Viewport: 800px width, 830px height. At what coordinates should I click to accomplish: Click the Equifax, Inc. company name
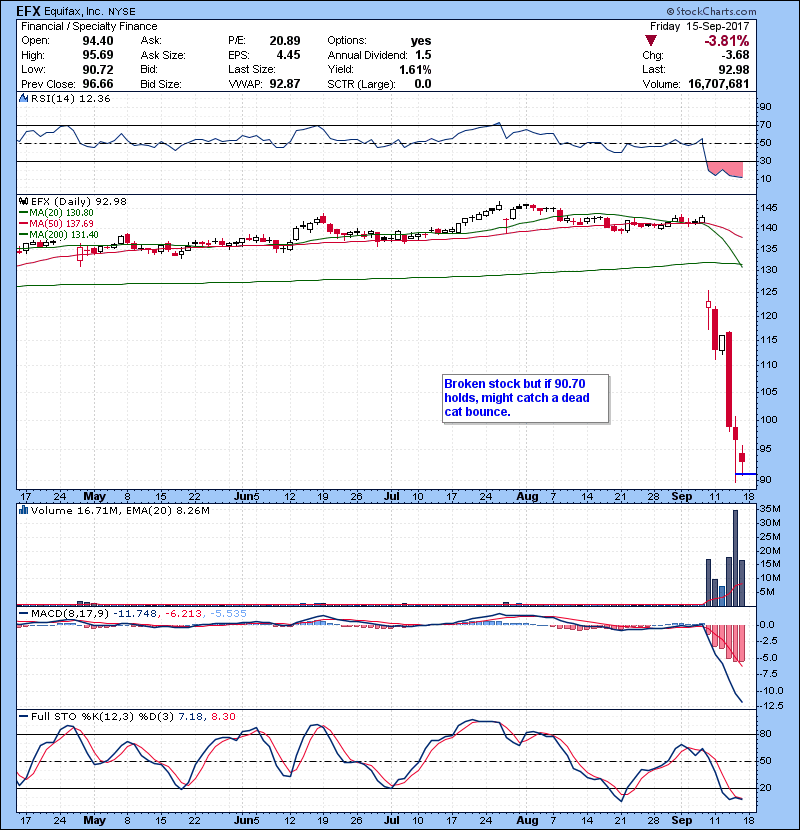(x=74, y=11)
